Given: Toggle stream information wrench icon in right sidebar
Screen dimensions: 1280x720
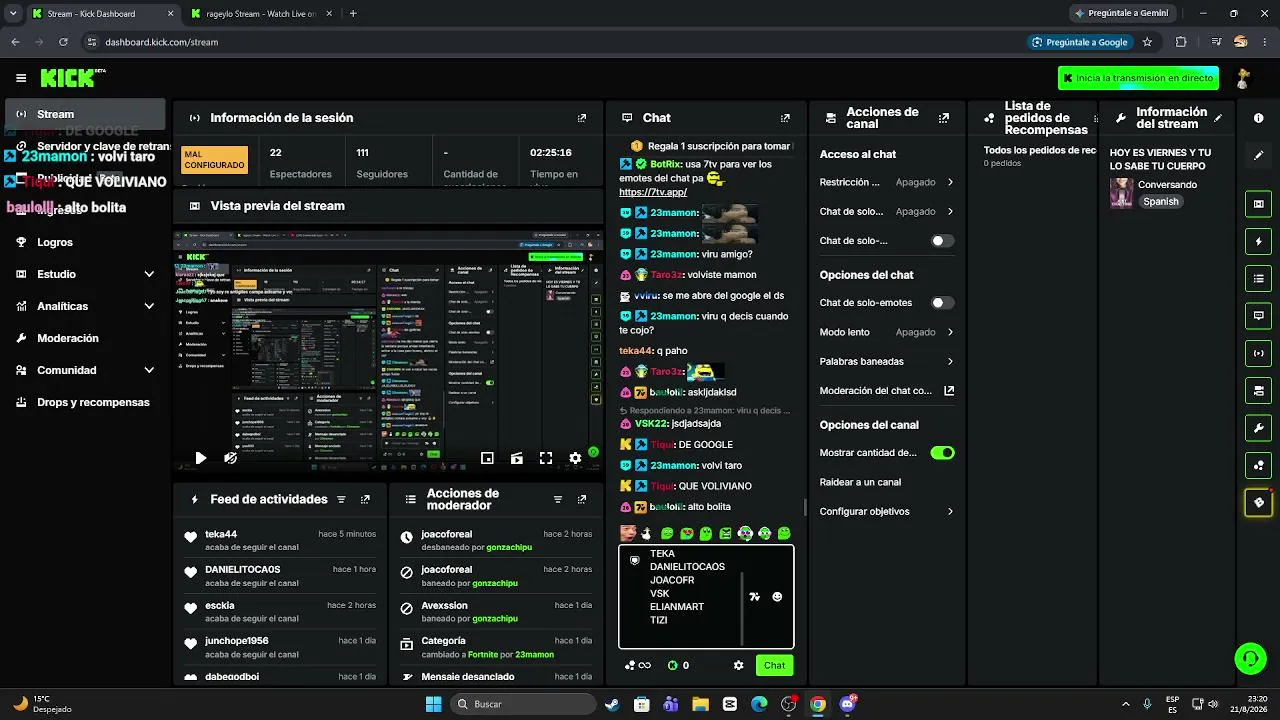Looking at the screenshot, I should point(1258,428).
